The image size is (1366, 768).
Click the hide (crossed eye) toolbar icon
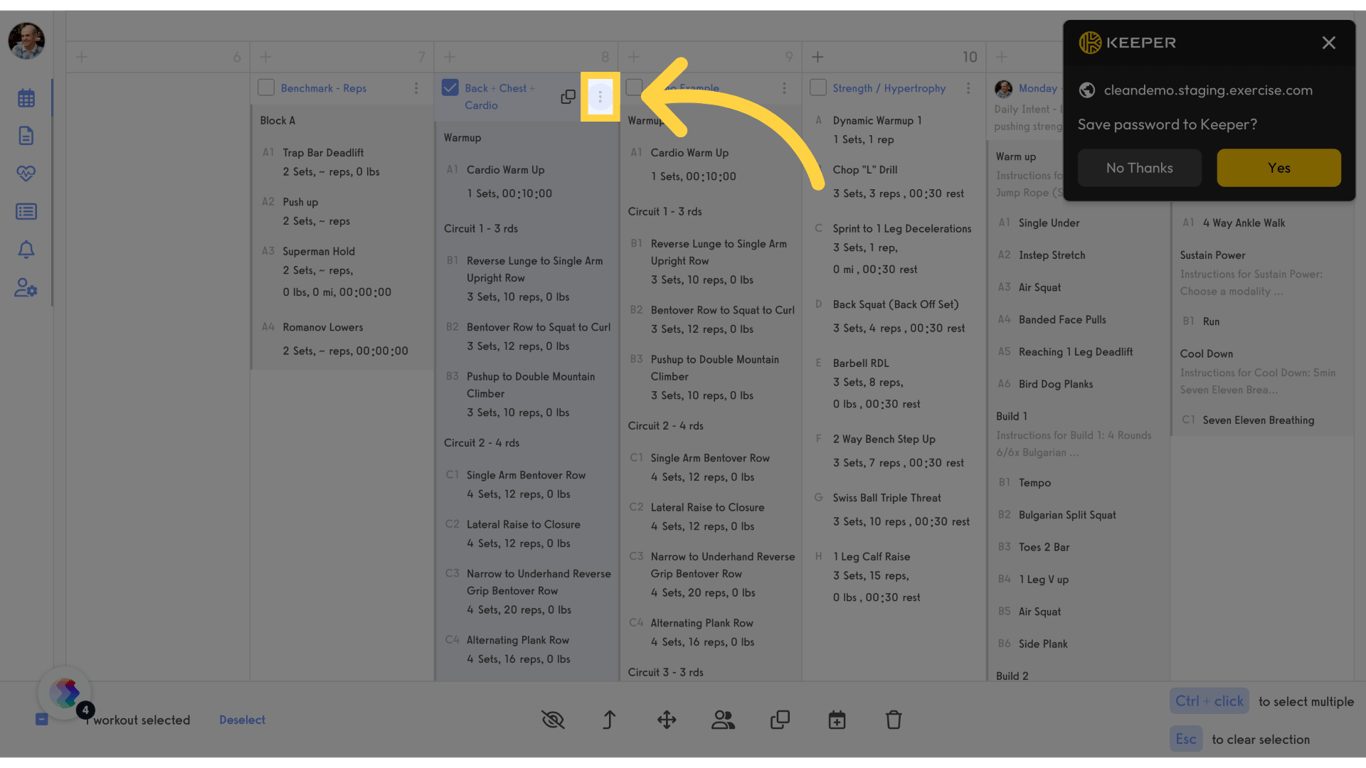tap(553, 720)
